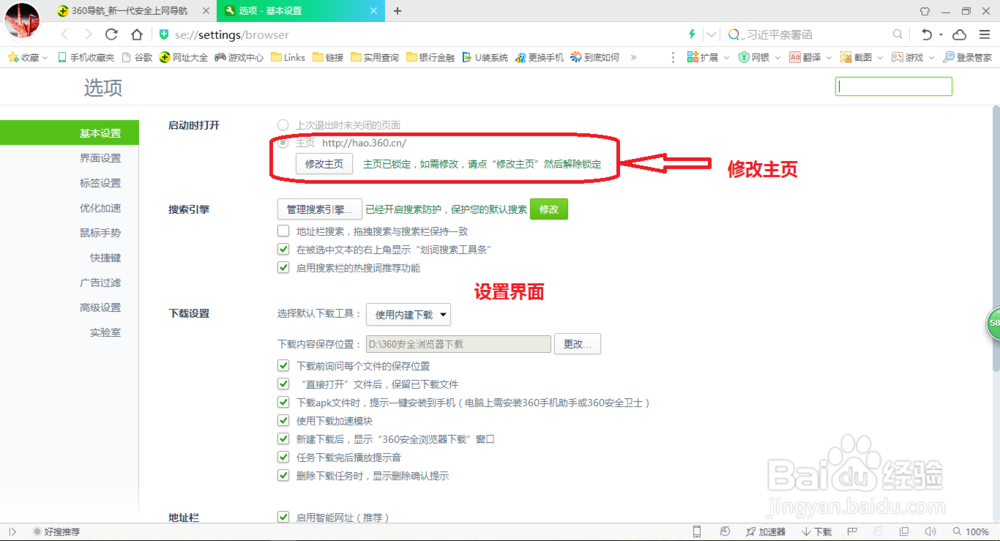Viewport: 1000px width, 541px height.
Task: Click the lightning speed mode icon
Action: (x=692, y=34)
